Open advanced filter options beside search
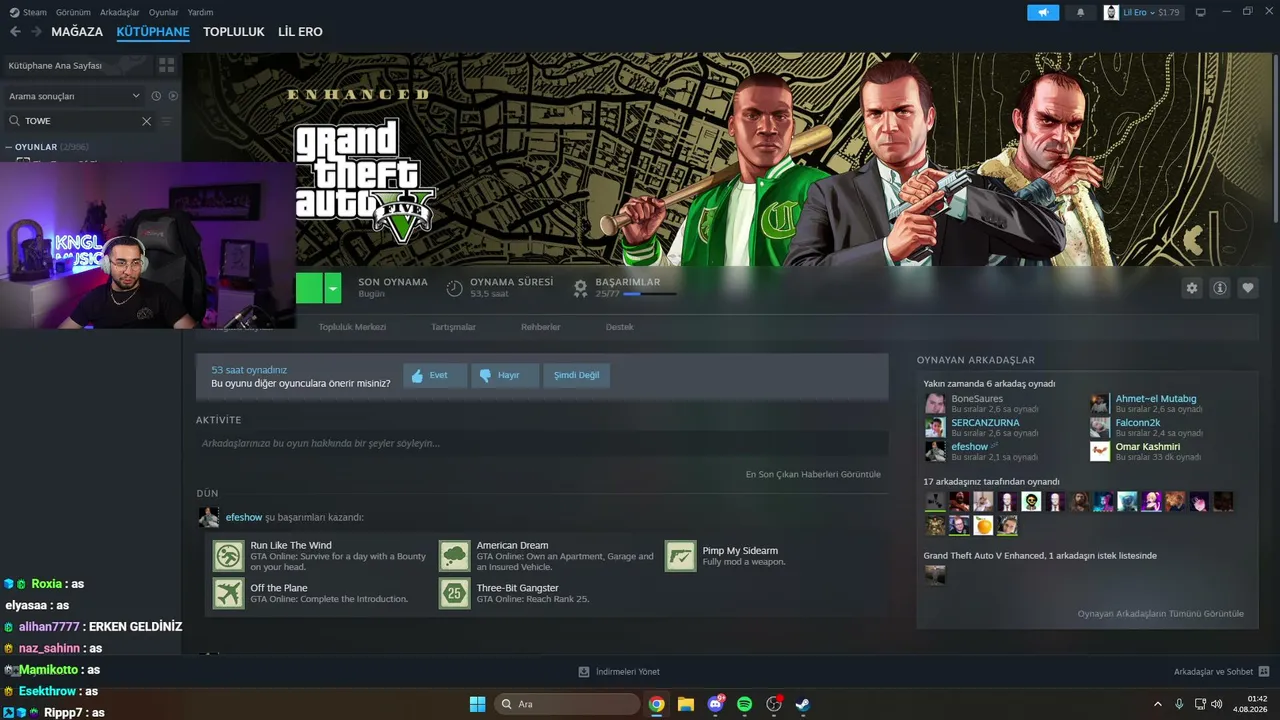Viewport: 1280px width, 720px height. pyautogui.click(x=167, y=121)
